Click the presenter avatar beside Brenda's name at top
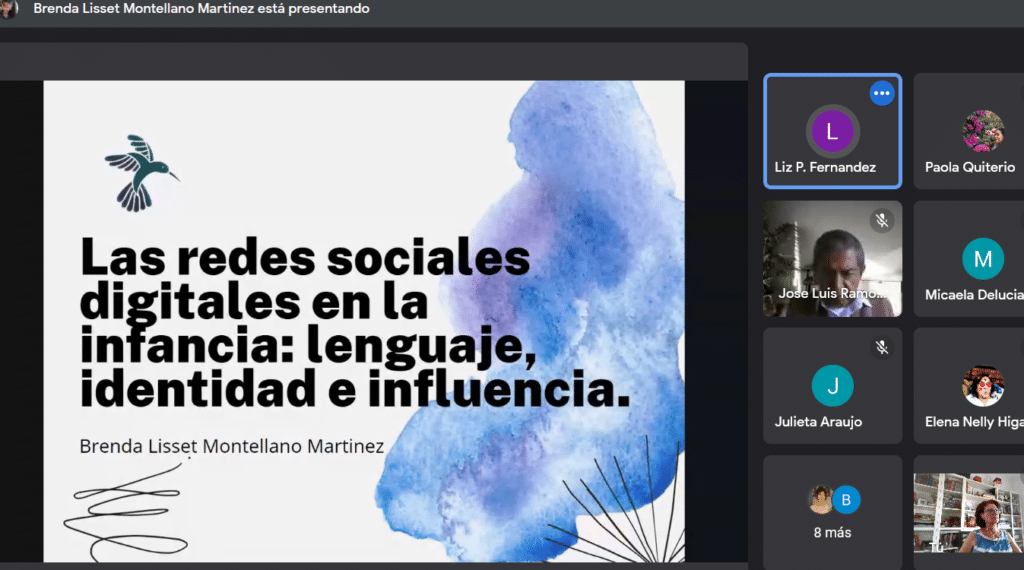This screenshot has height=570, width=1024. [8, 9]
